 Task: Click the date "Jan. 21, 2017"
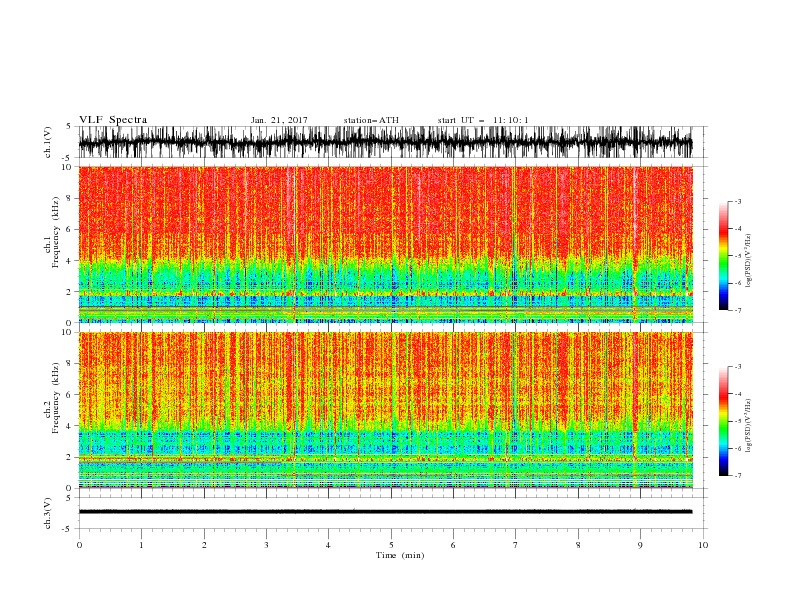point(279,120)
